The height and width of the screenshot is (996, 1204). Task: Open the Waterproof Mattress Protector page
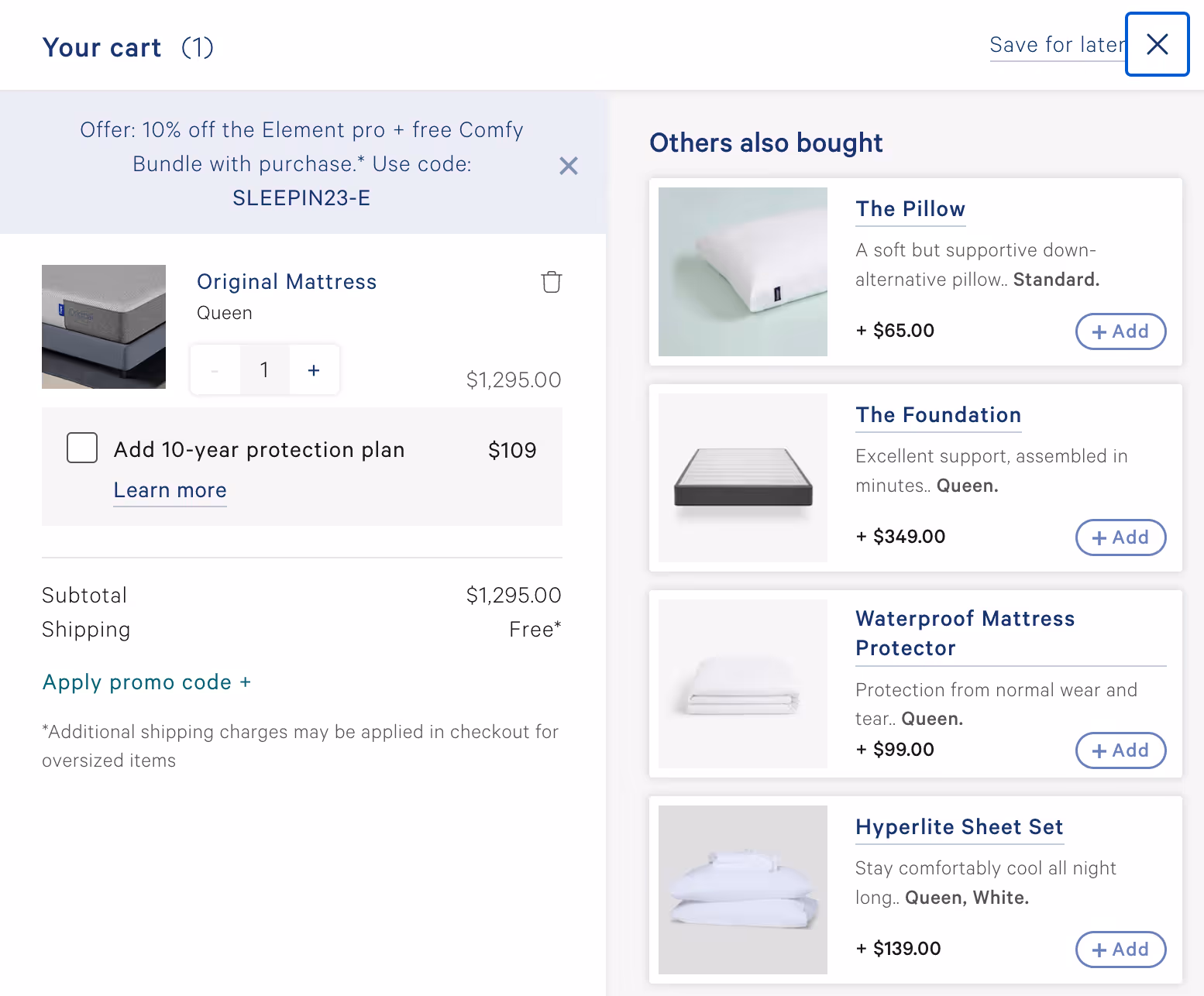point(965,633)
